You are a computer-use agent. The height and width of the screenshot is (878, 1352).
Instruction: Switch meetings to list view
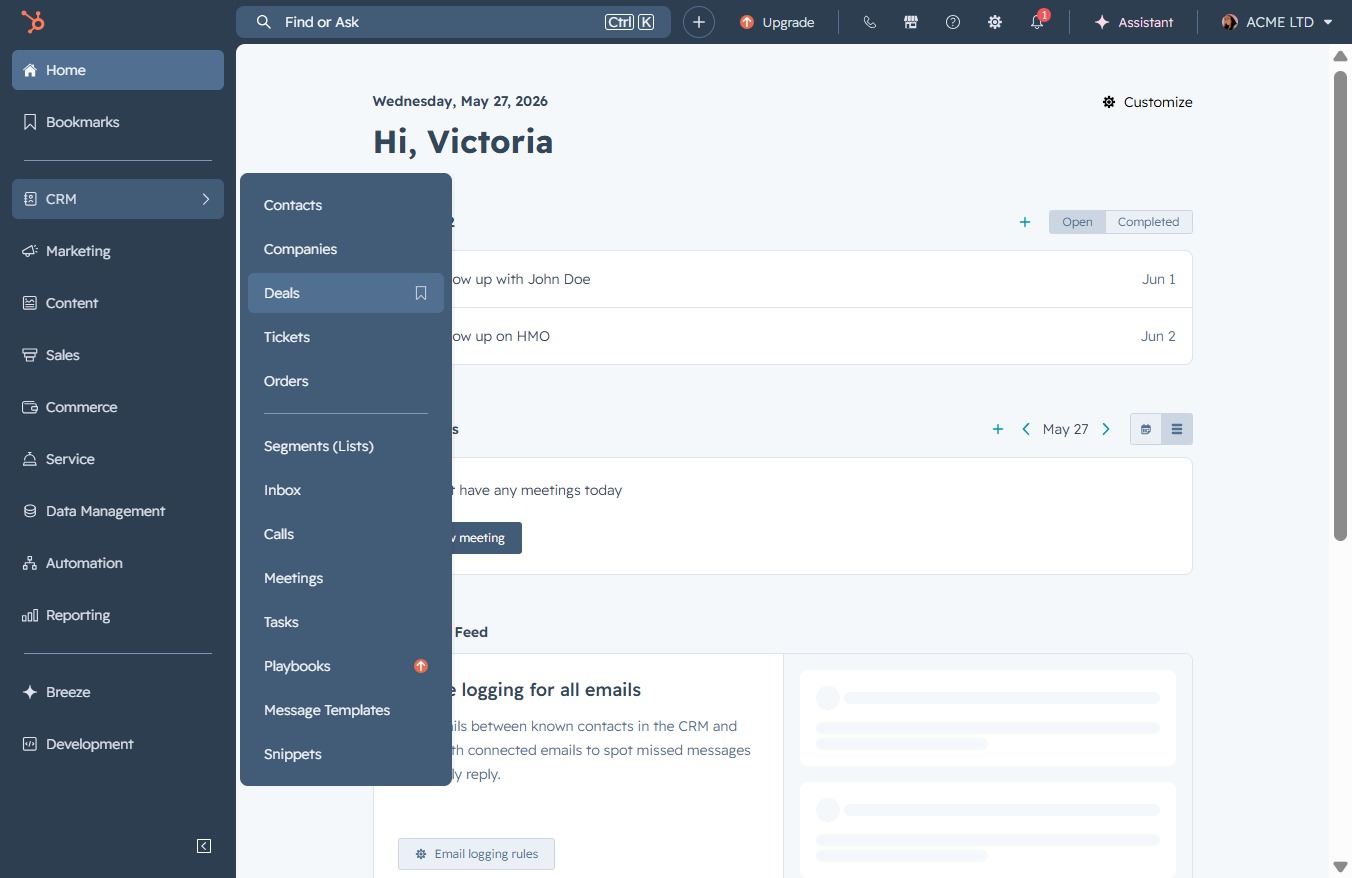click(1177, 429)
